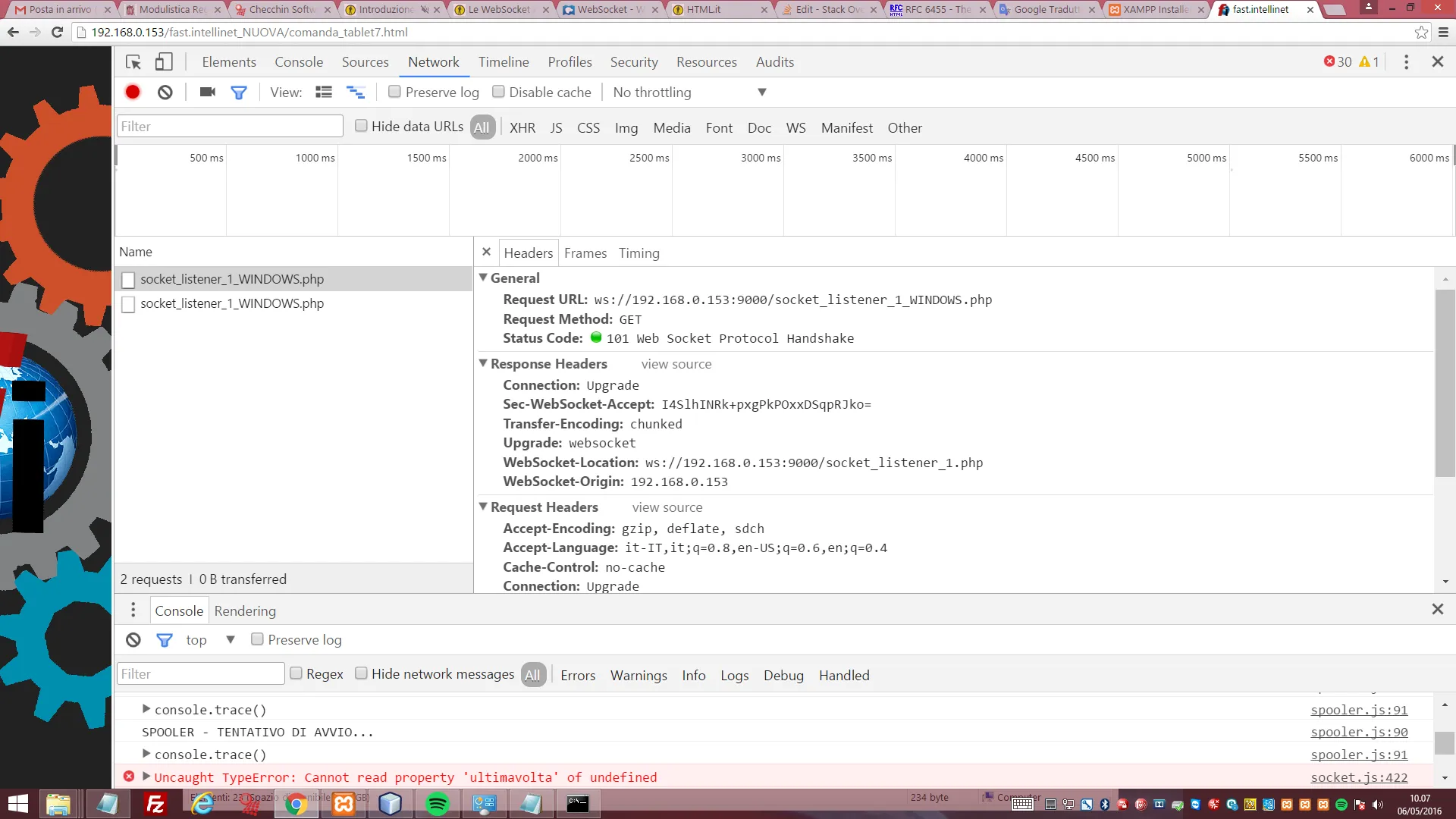Open DevTools three-dot customize menu
Viewport: 1456px width, 819px height.
pos(1406,62)
